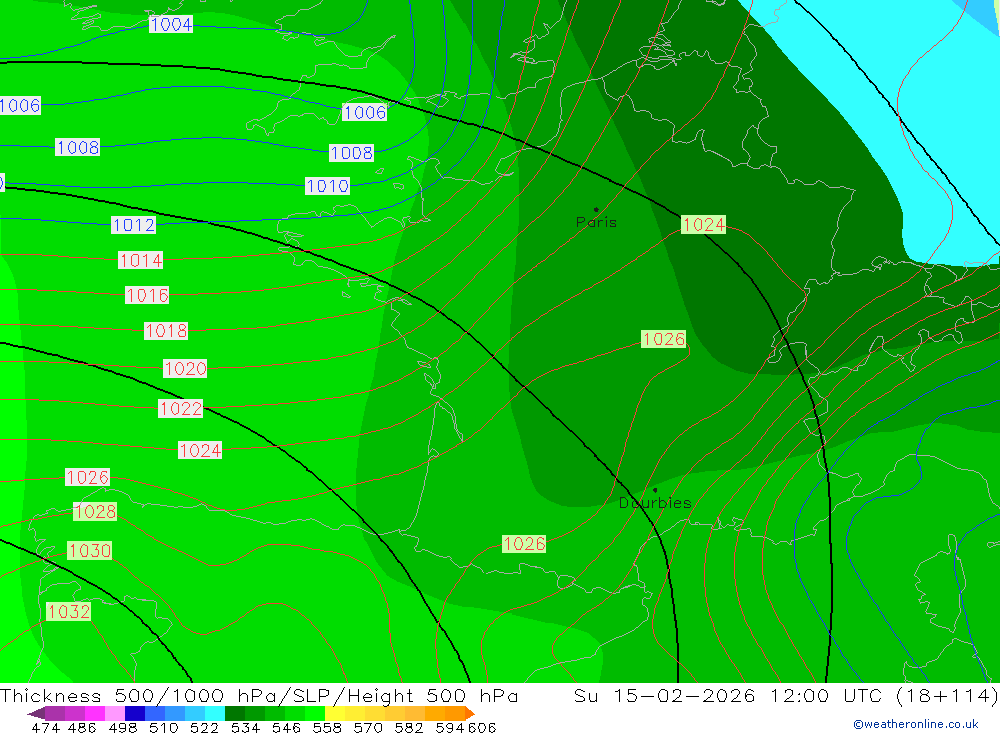Click the darkest green legend swatch
This screenshot has height=733, width=1000.
(x=235, y=713)
